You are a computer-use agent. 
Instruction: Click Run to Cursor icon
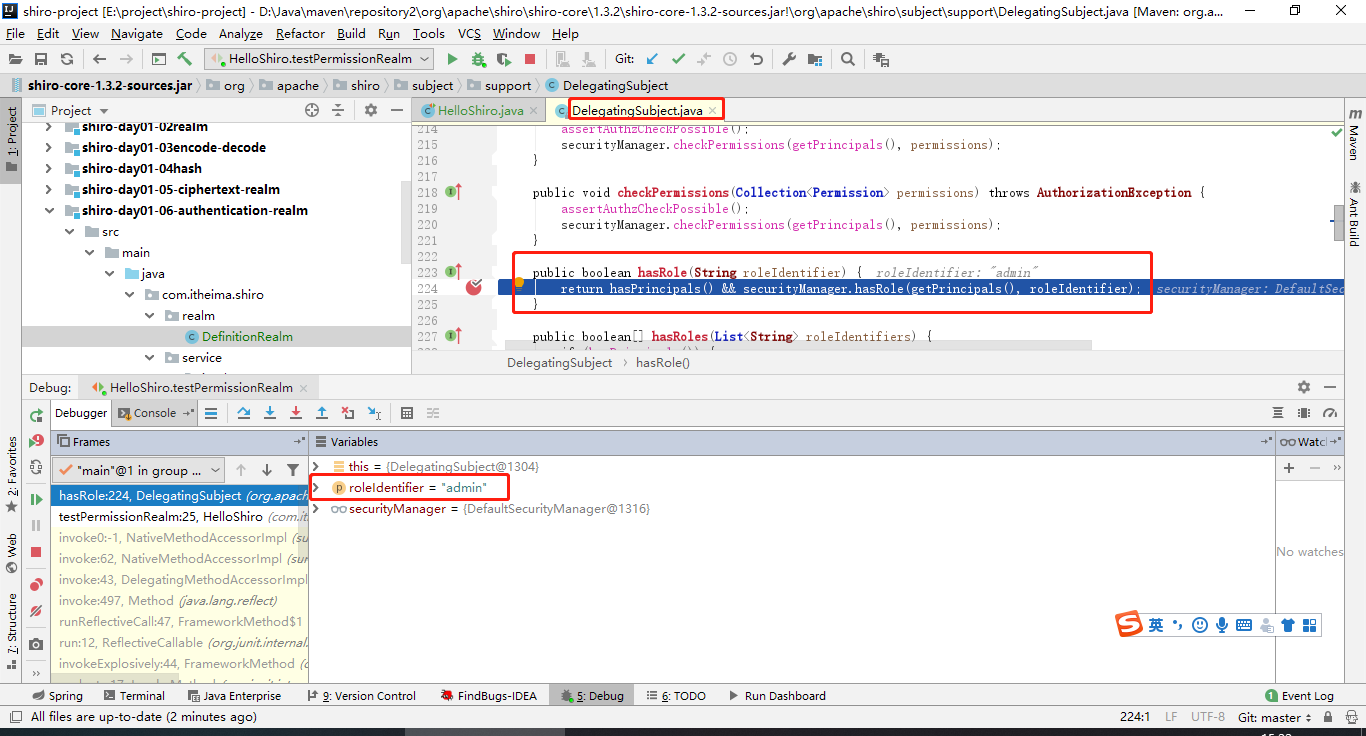click(x=374, y=413)
